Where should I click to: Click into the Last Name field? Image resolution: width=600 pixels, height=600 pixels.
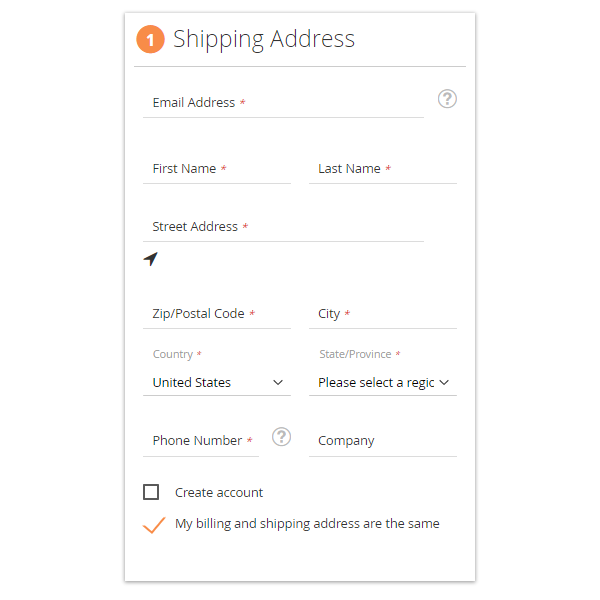coord(382,169)
